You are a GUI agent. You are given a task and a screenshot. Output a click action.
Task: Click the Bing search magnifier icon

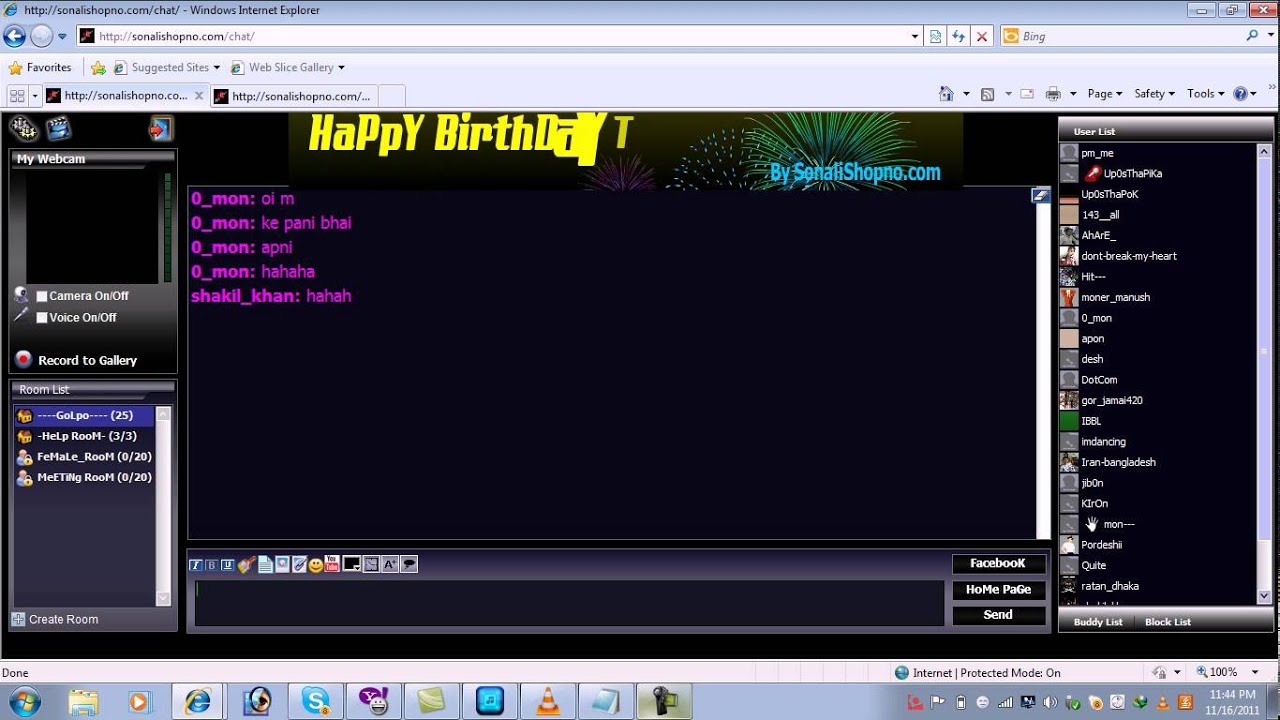[1253, 36]
